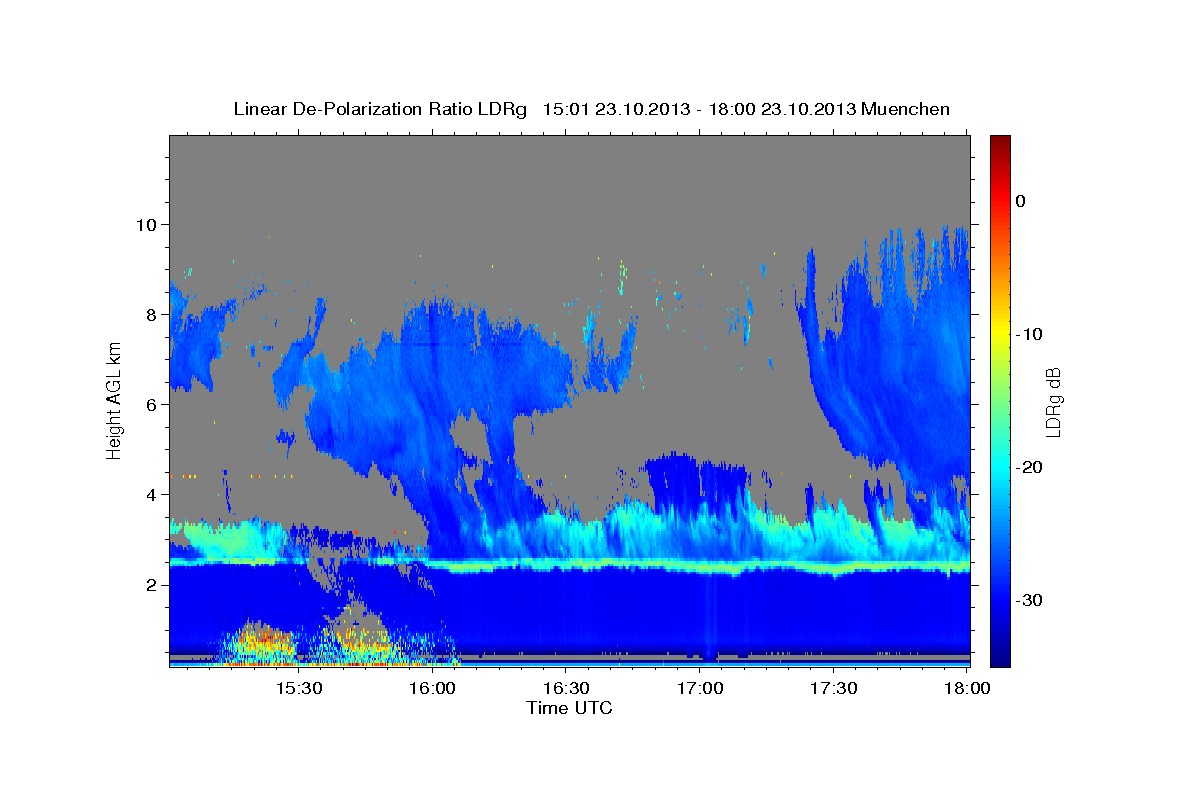Click the 'Muenchen' location label in the title
The width and height of the screenshot is (1200, 800).
[x=903, y=109]
